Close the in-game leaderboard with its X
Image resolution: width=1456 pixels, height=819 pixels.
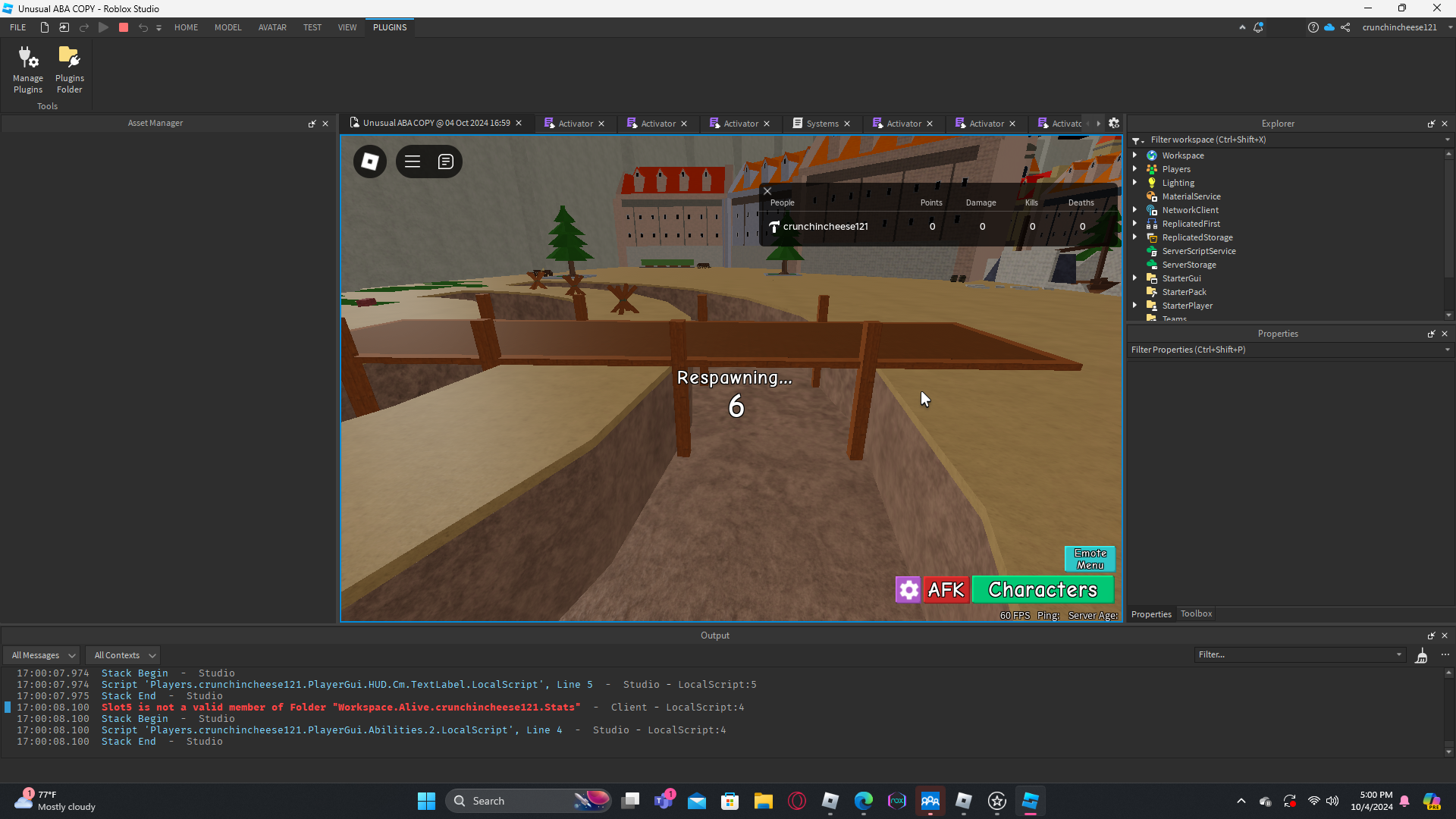coord(767,191)
